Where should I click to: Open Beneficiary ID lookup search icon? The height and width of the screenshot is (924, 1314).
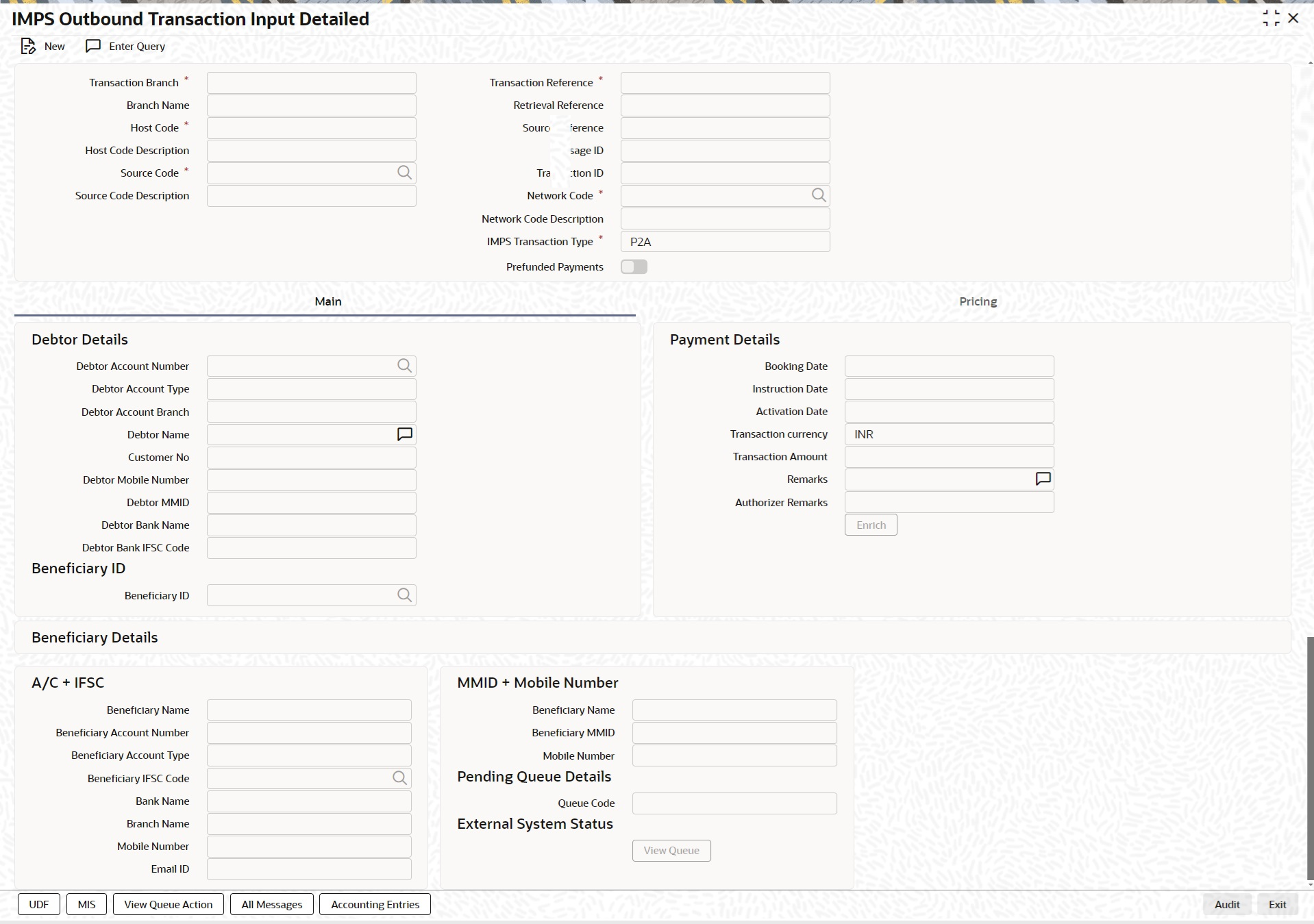point(405,595)
